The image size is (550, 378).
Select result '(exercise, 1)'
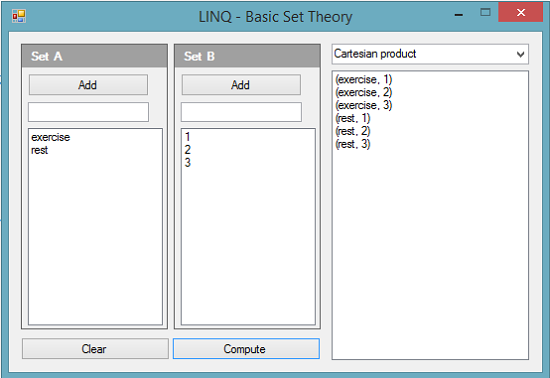pos(364,80)
